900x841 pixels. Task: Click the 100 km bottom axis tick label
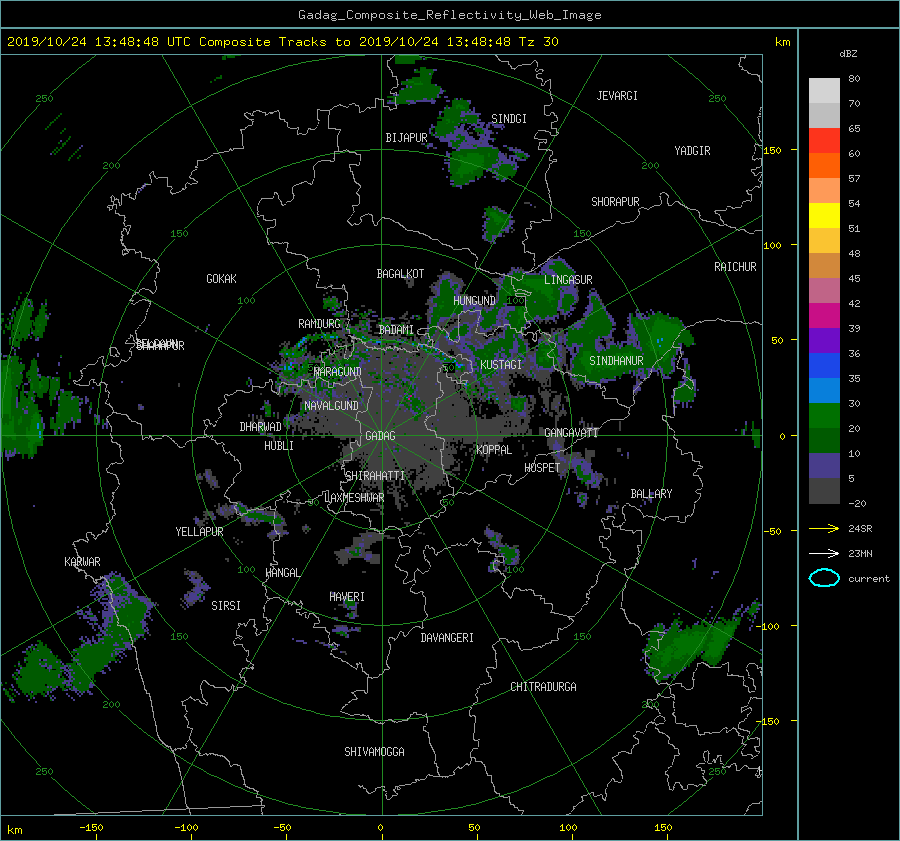(x=568, y=827)
